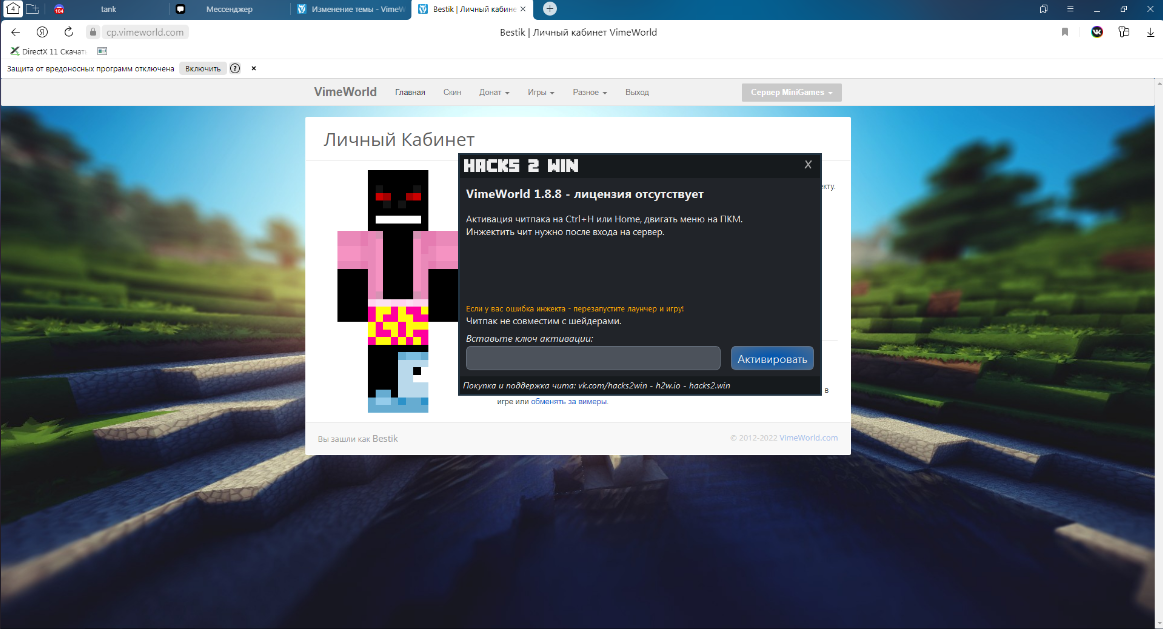This screenshot has height=629, width=1163.
Task: Click the 'Читпак не совместим с шейдерами' text
Action: pos(544,321)
